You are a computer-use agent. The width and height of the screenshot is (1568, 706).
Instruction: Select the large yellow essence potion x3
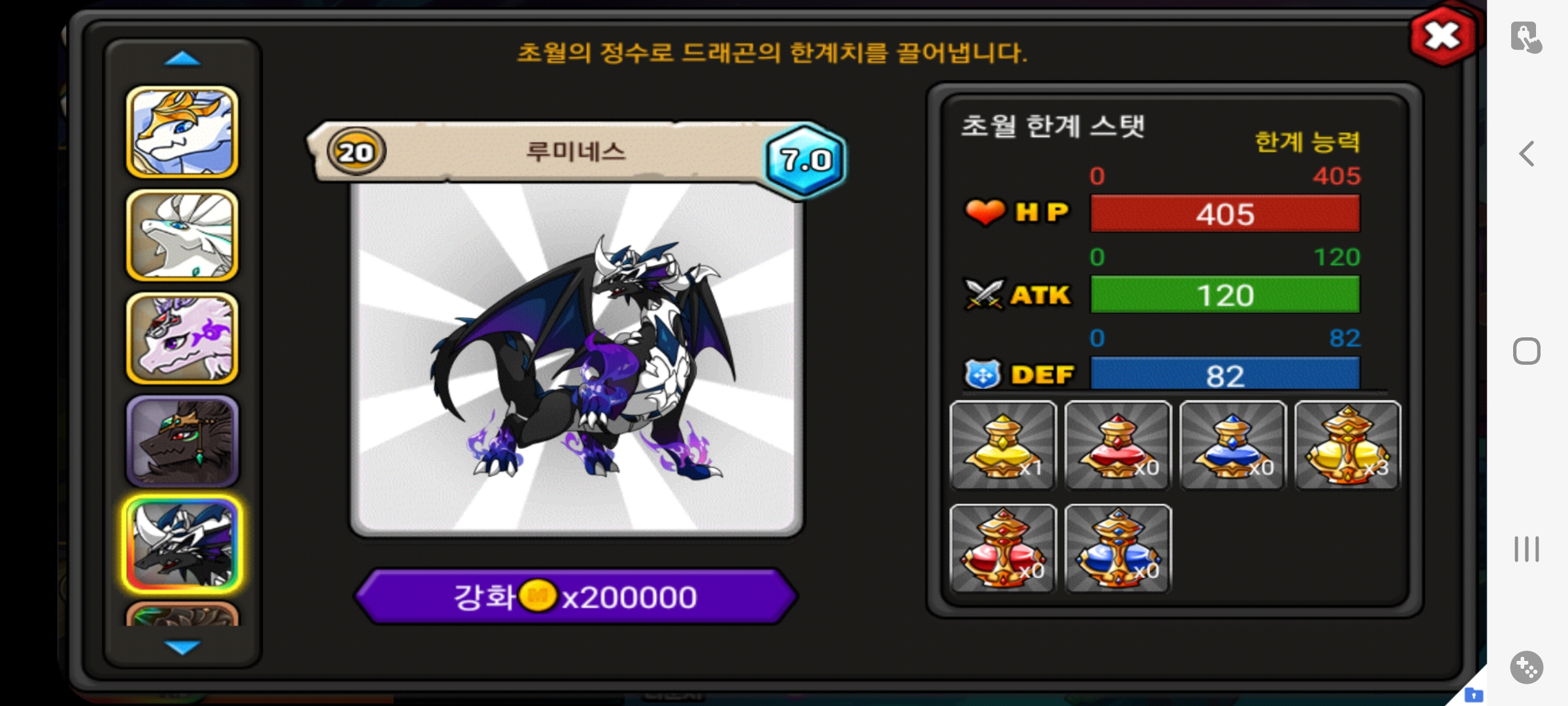[x=1348, y=445]
